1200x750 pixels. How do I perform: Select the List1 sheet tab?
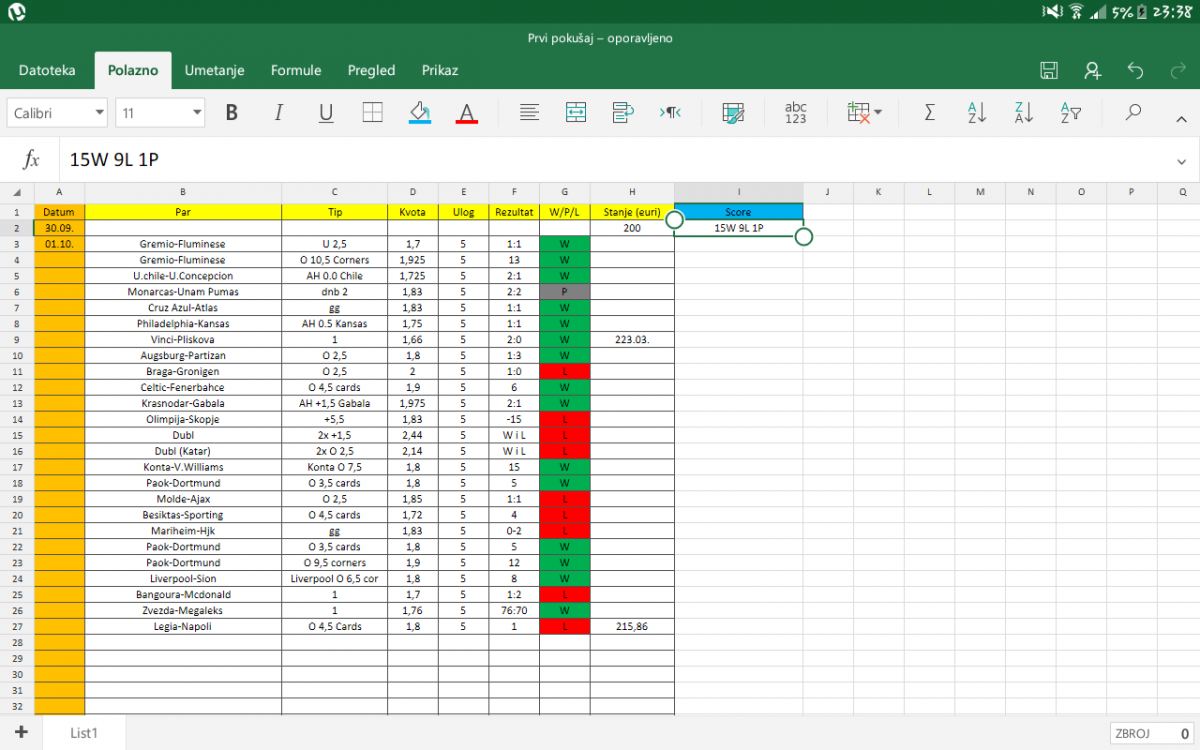(84, 733)
